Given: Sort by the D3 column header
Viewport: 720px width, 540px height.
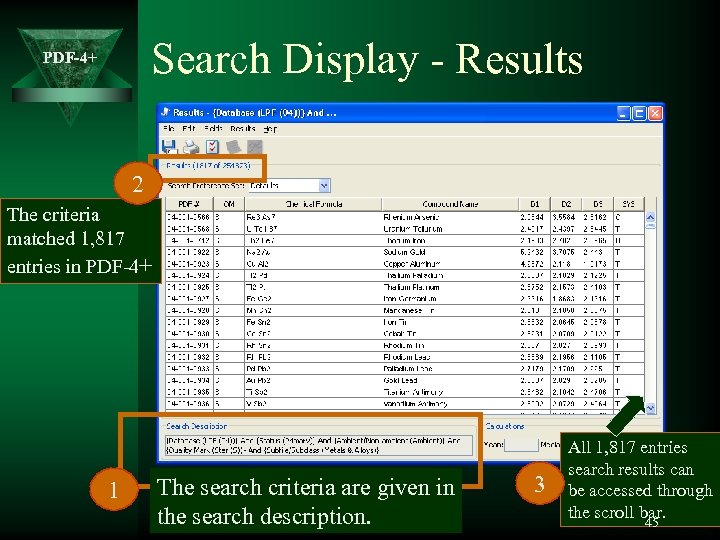Looking at the screenshot, I should point(597,204).
